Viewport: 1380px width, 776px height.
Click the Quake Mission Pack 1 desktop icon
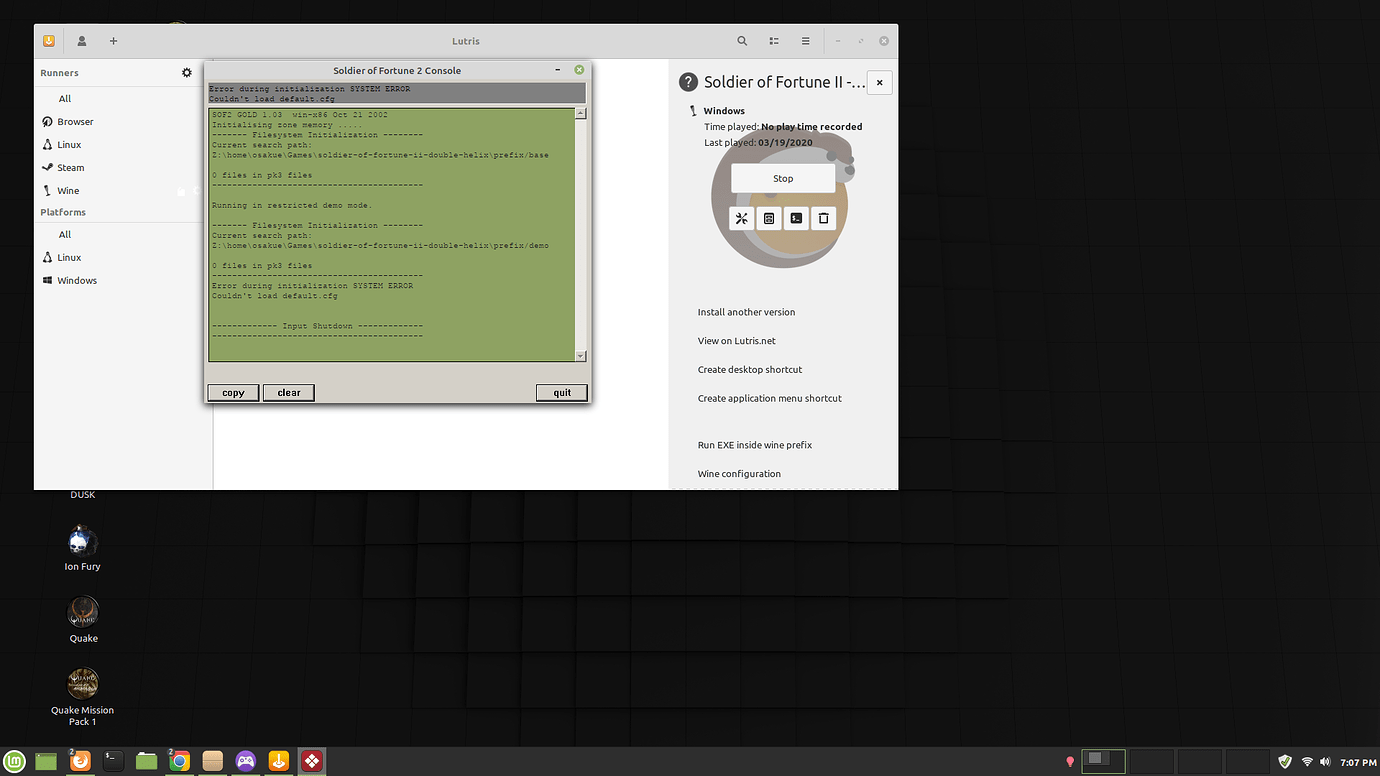pyautogui.click(x=83, y=698)
